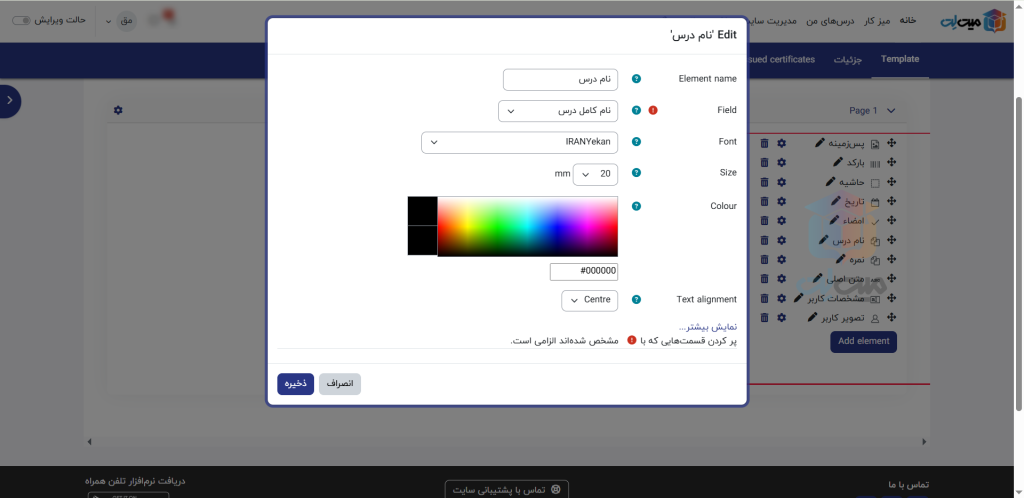Open gear settings for مشخصات کاربر

781,298
